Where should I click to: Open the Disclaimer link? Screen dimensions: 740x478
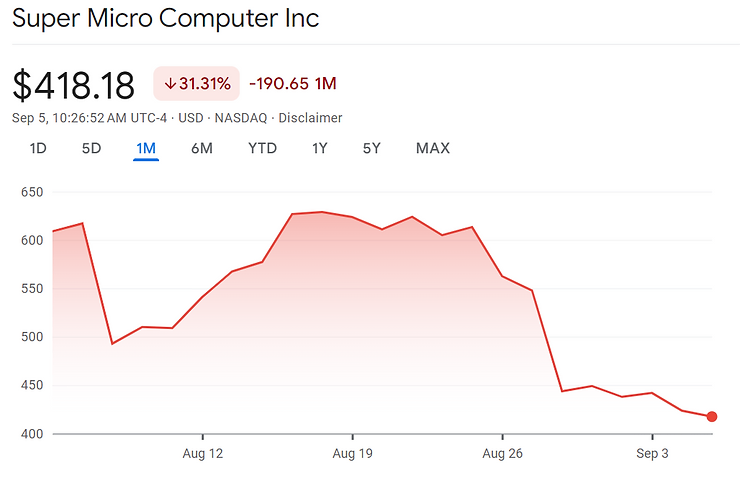point(310,118)
